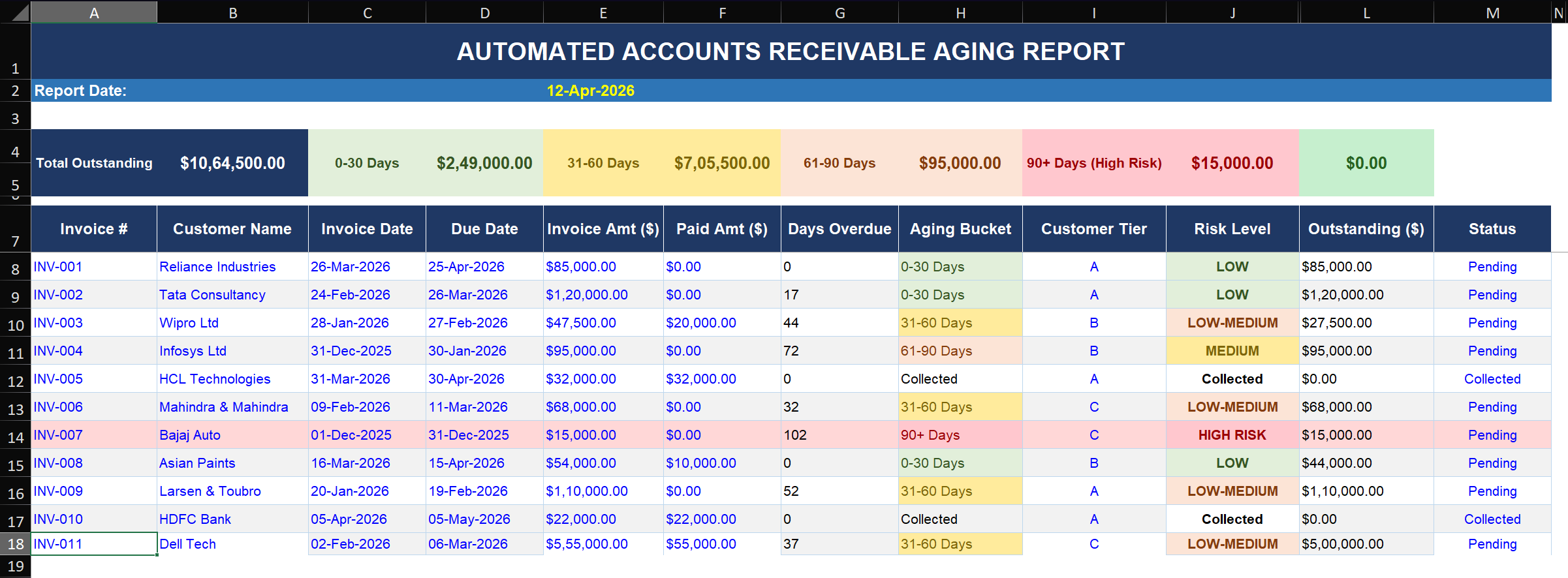Select the "Wipro Ltd" customer cell

click(x=232, y=323)
